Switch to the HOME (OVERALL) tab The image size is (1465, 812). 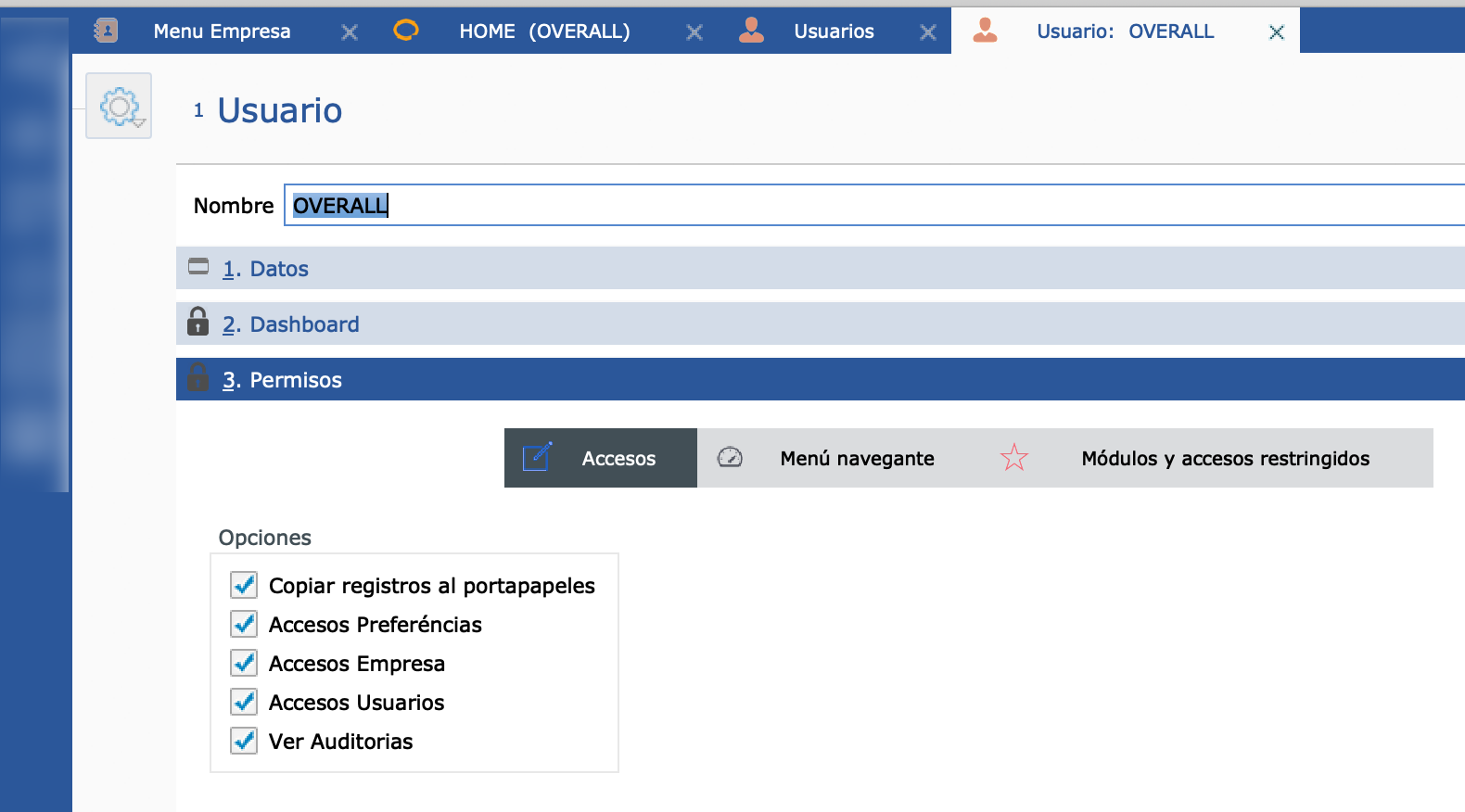544,32
